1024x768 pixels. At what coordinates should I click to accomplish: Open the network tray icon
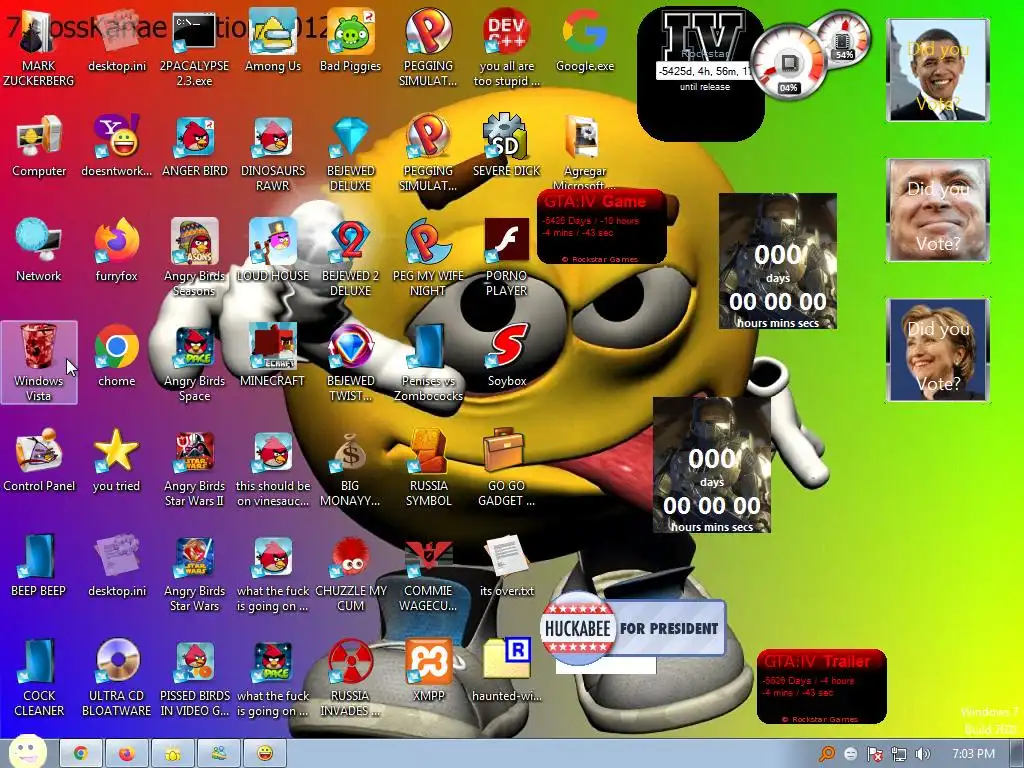coord(899,754)
